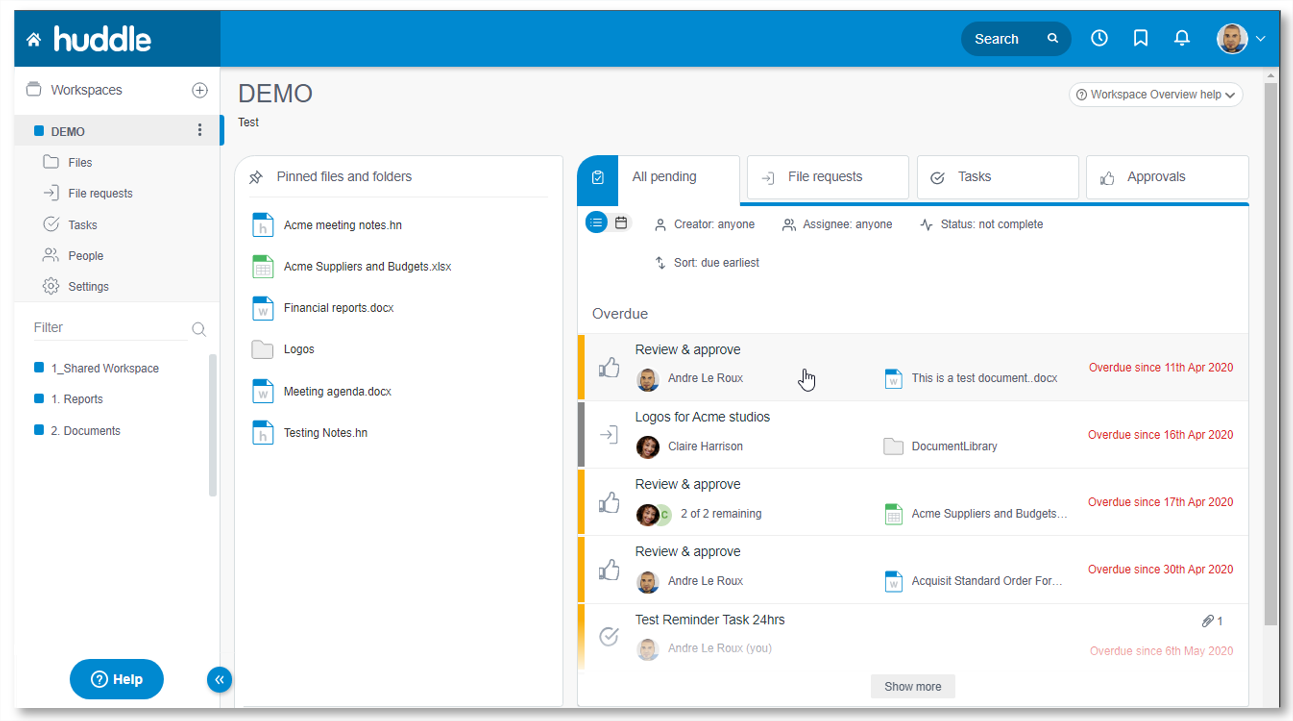Image resolution: width=1293 pixels, height=721 pixels.
Task: Click thumbs-up icon on 17th Apr approval
Action: (x=609, y=502)
